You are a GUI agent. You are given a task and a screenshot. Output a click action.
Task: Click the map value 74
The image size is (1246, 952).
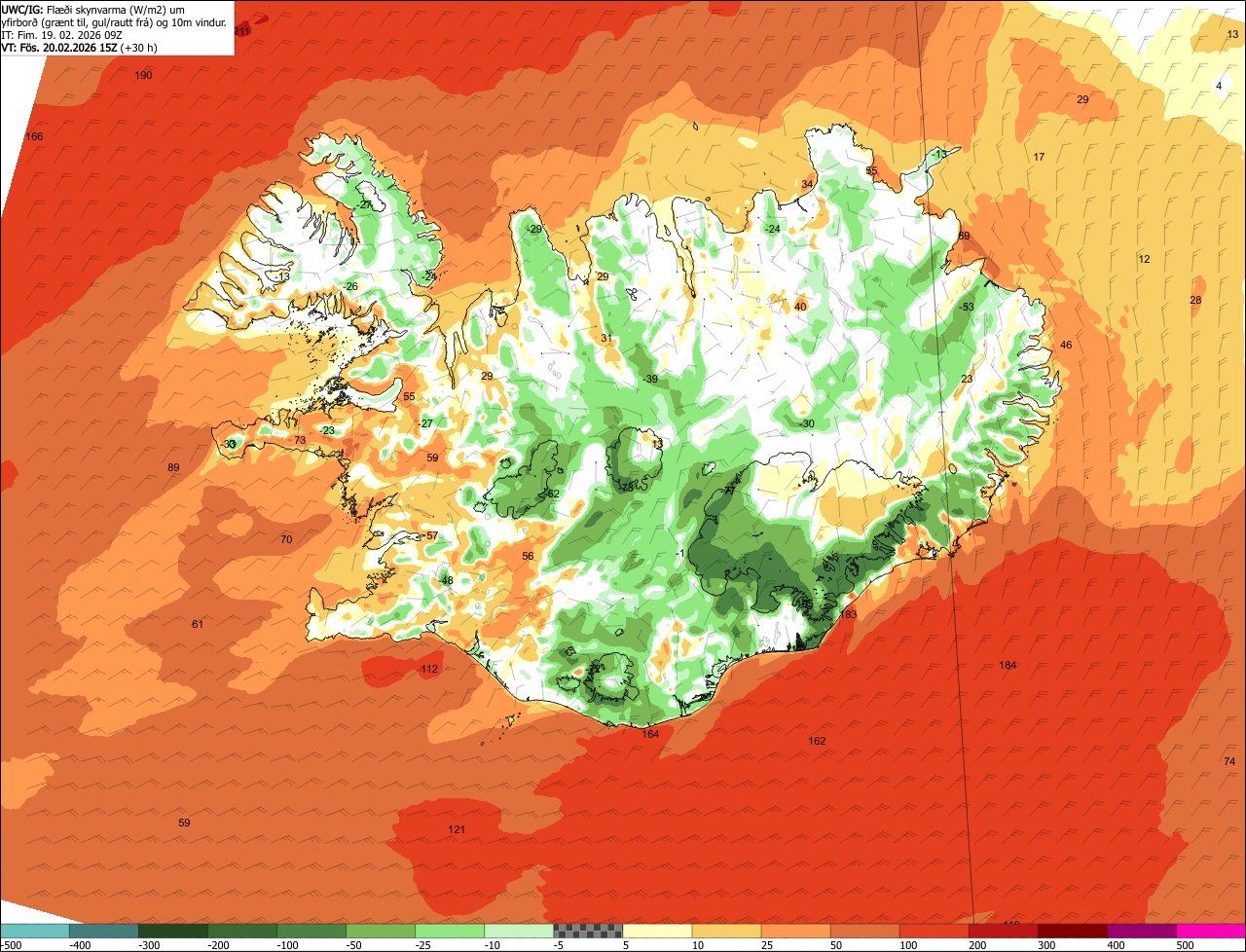tap(1229, 761)
